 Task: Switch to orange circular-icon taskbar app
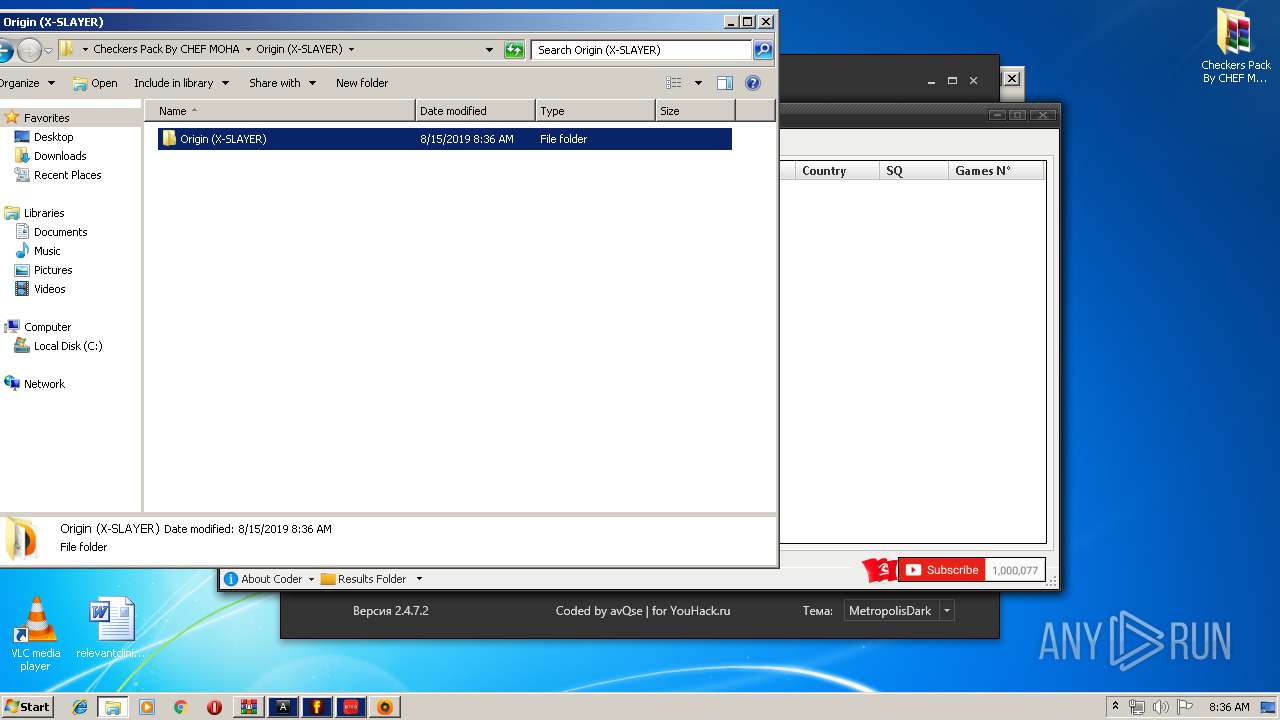coord(385,707)
